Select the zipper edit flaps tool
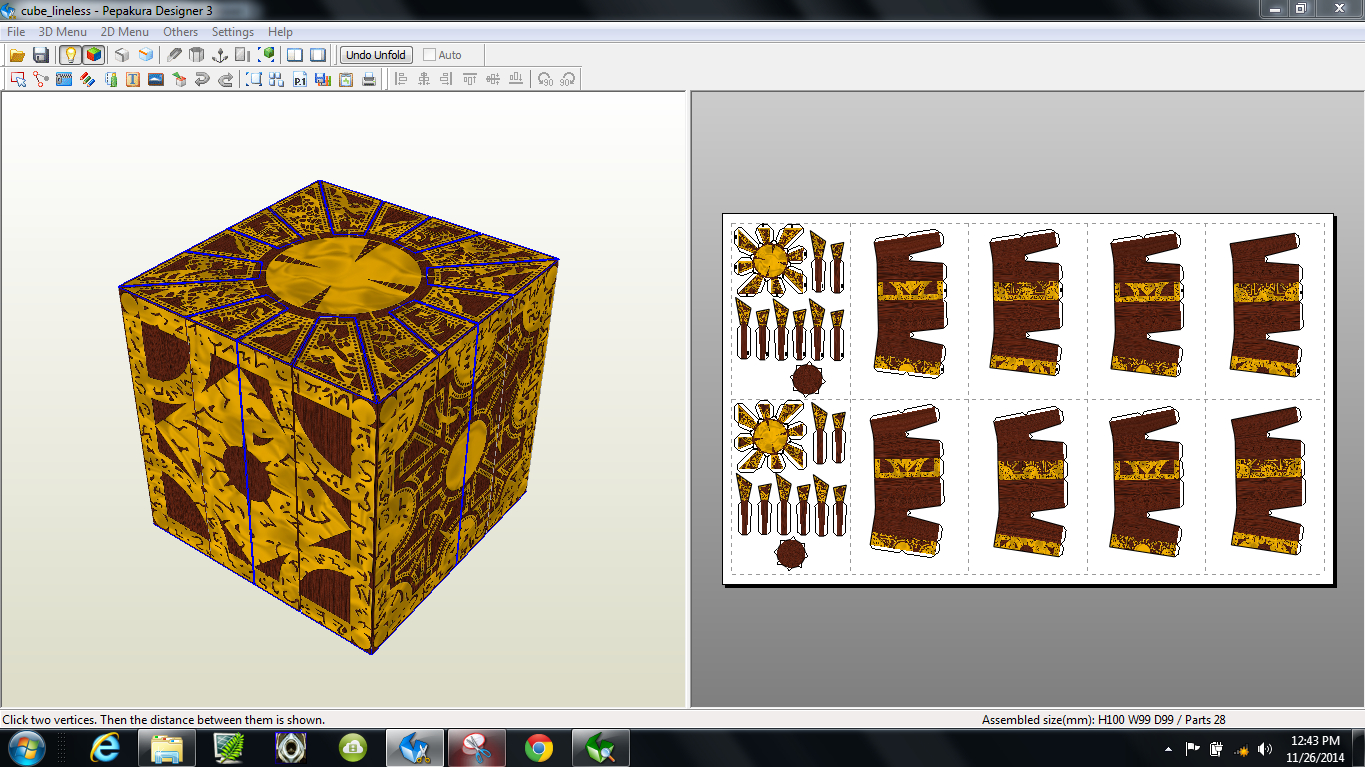 [x=64, y=79]
